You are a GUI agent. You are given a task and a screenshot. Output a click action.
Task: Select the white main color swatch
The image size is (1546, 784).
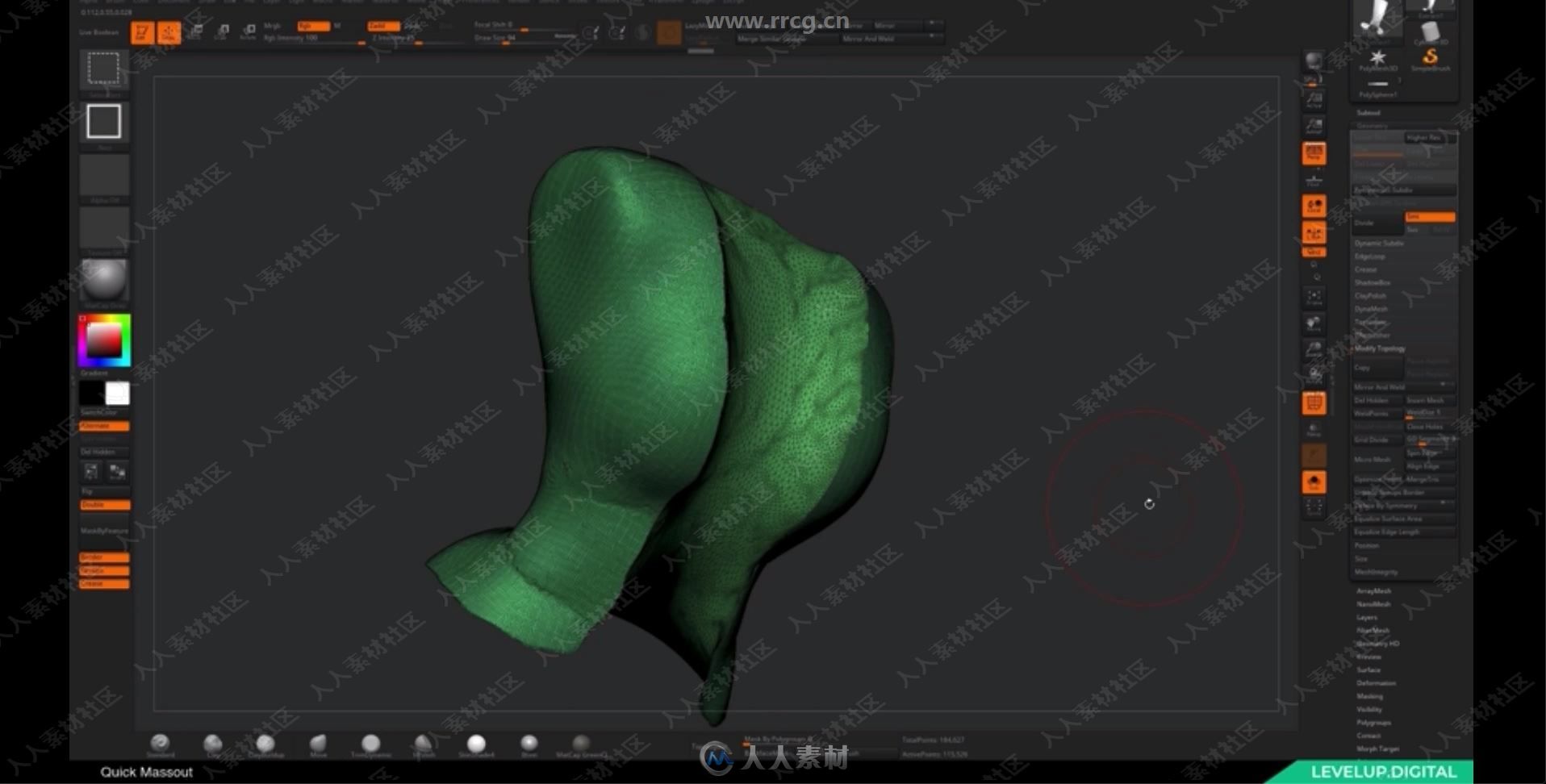[117, 394]
